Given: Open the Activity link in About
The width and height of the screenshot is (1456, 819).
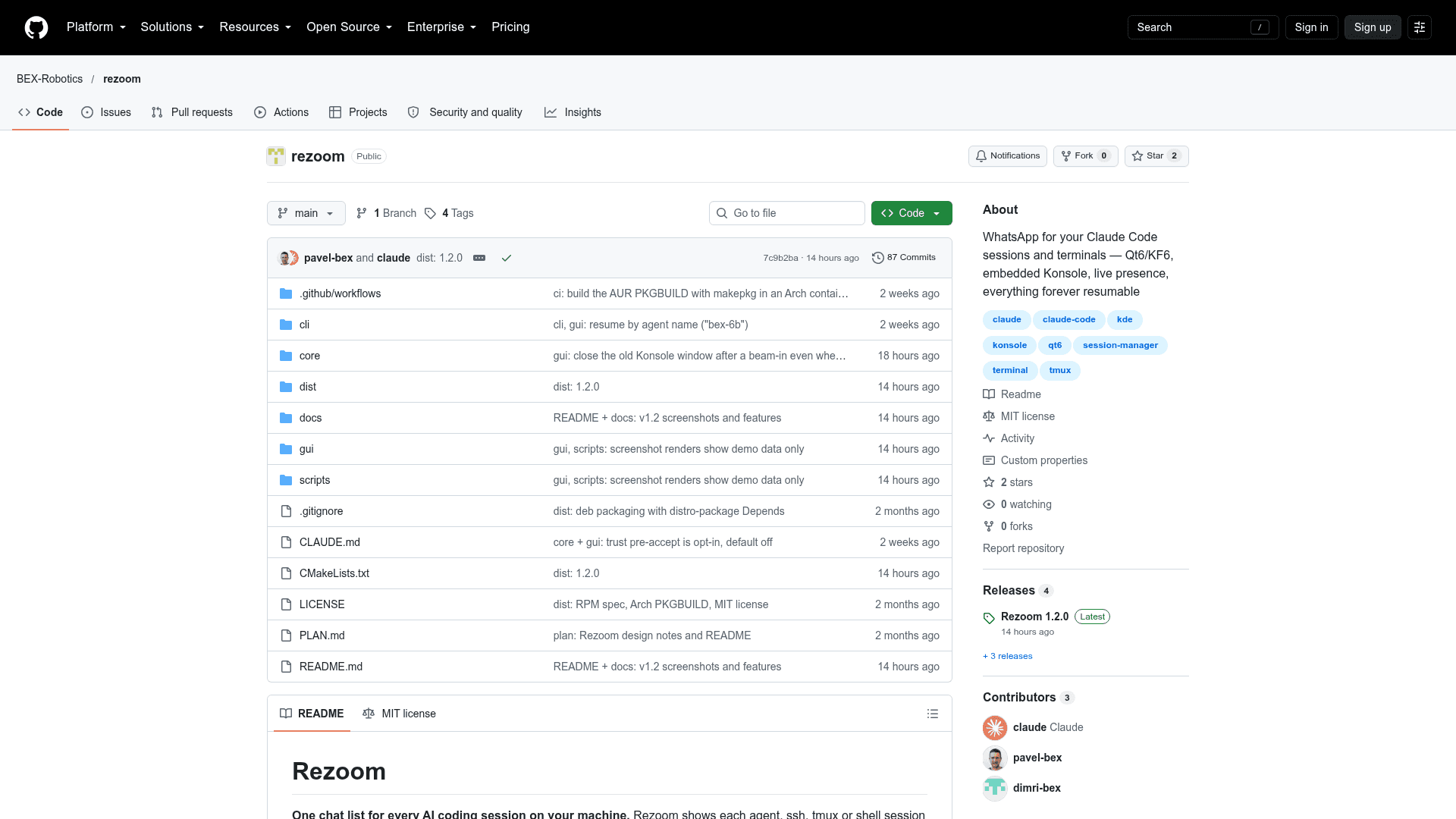Looking at the screenshot, I should pos(1017,438).
